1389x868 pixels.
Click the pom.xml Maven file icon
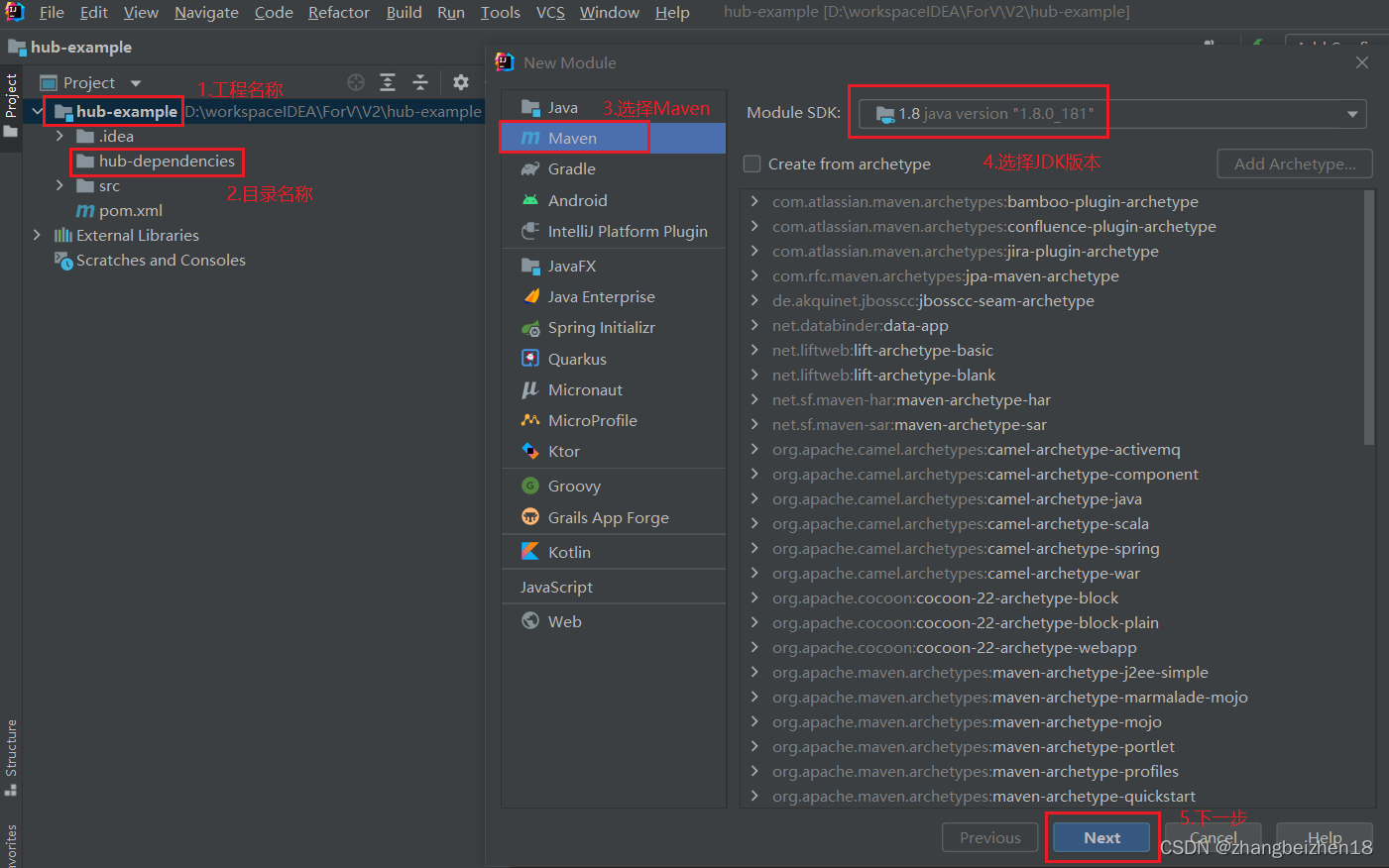85,211
